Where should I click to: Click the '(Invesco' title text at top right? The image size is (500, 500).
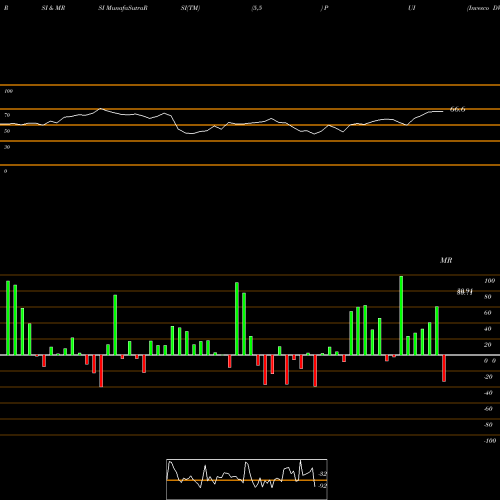click(x=479, y=8)
